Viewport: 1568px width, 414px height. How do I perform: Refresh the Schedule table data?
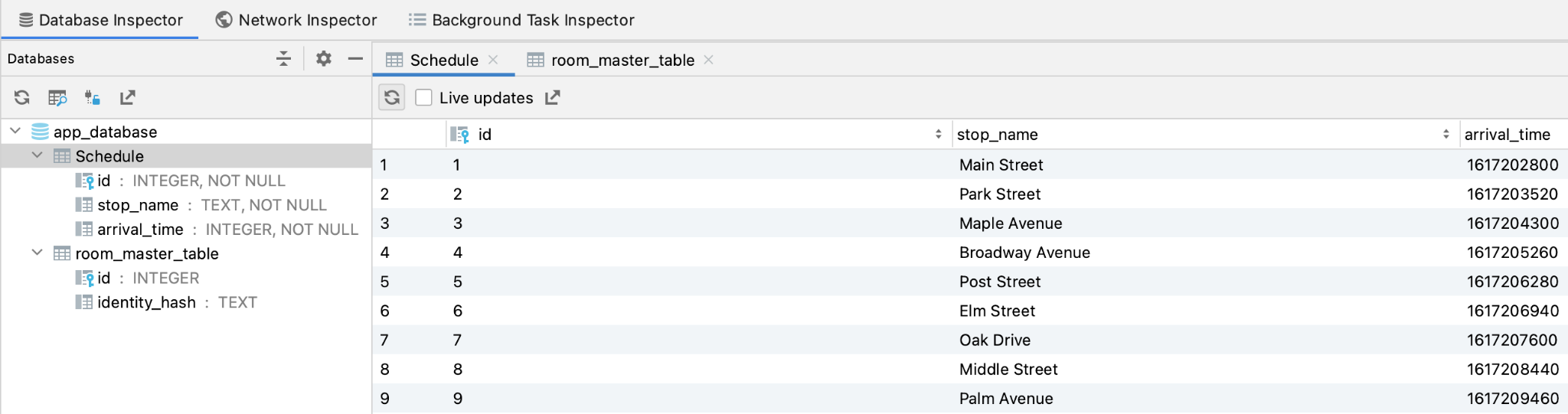pyautogui.click(x=392, y=97)
